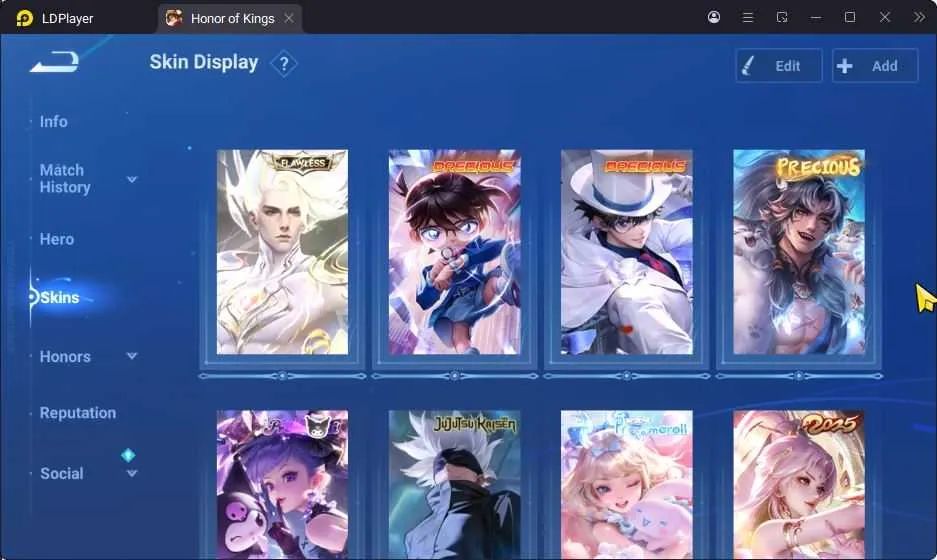
Task: Select the Kuromi purple skin card
Action: [x=282, y=485]
